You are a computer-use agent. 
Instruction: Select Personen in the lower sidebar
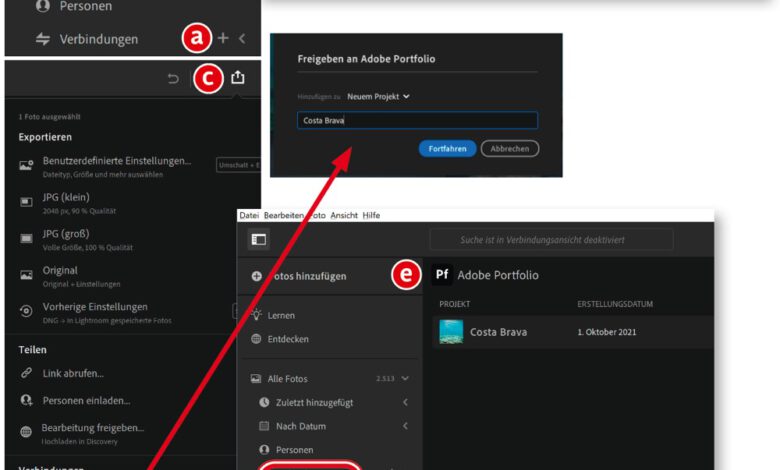click(294, 450)
